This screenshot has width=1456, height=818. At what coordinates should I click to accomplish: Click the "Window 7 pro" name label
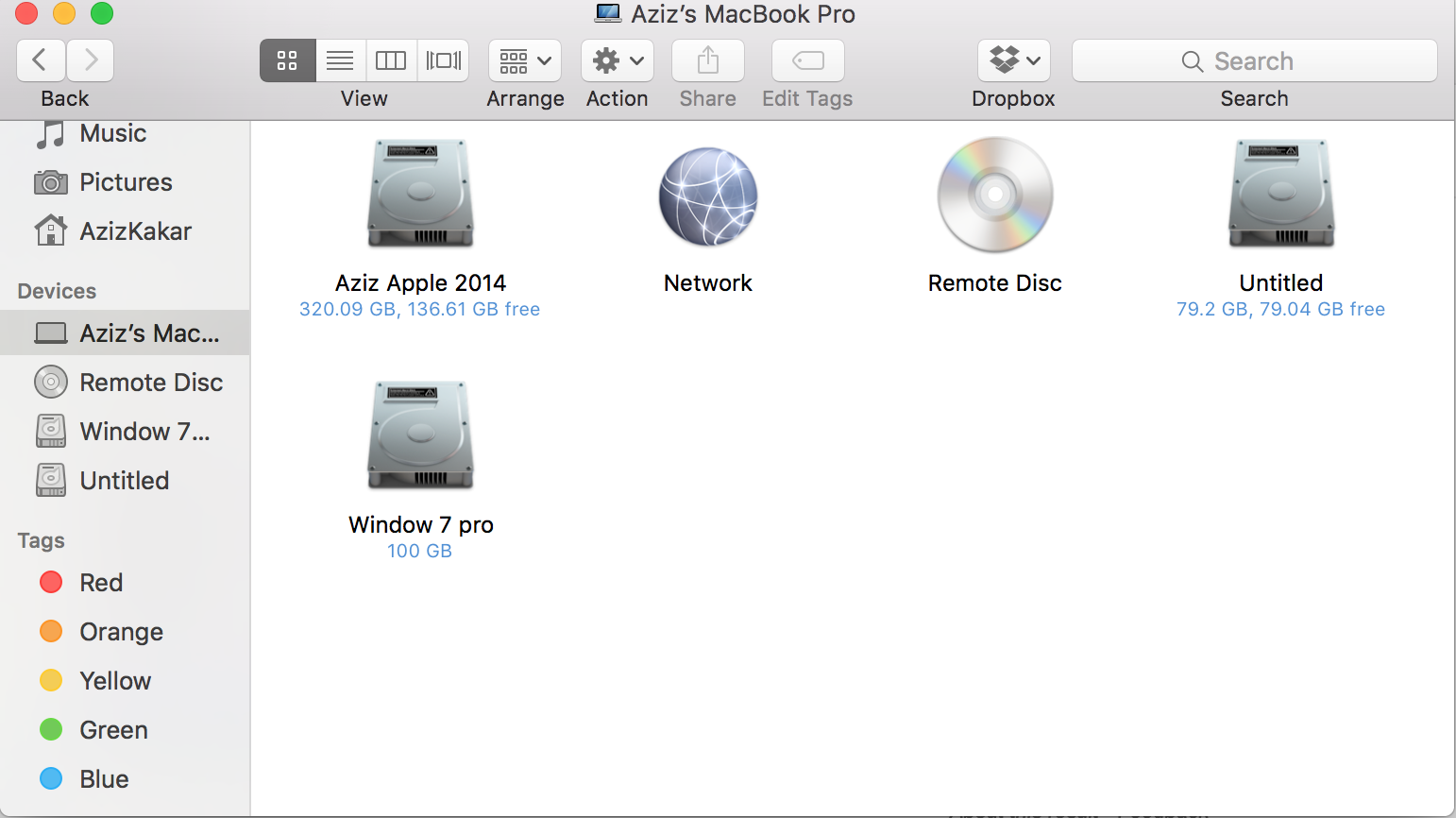pos(421,525)
